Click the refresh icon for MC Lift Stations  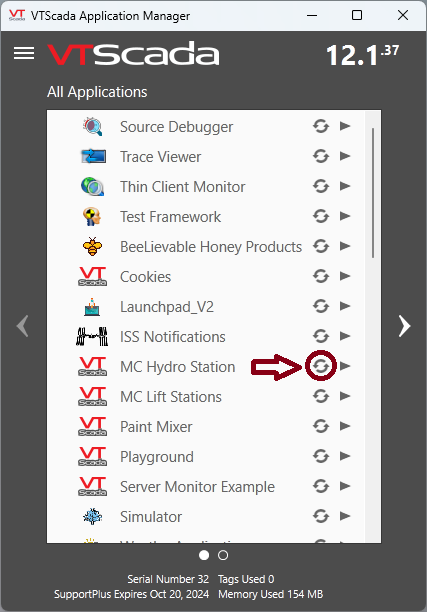(321, 396)
